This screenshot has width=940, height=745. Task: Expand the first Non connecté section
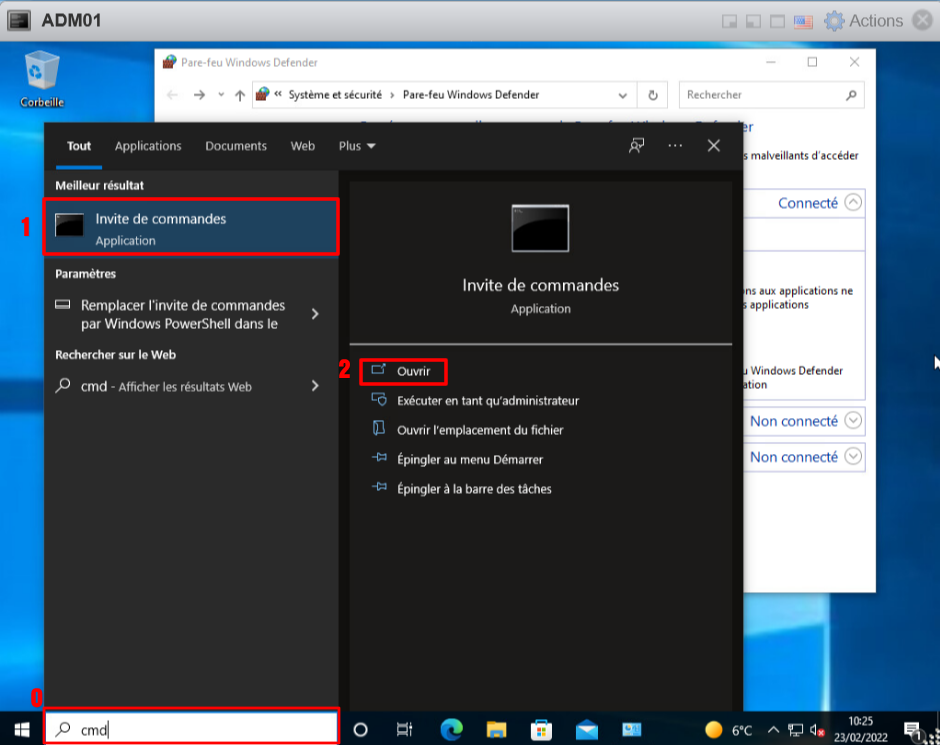pos(852,421)
